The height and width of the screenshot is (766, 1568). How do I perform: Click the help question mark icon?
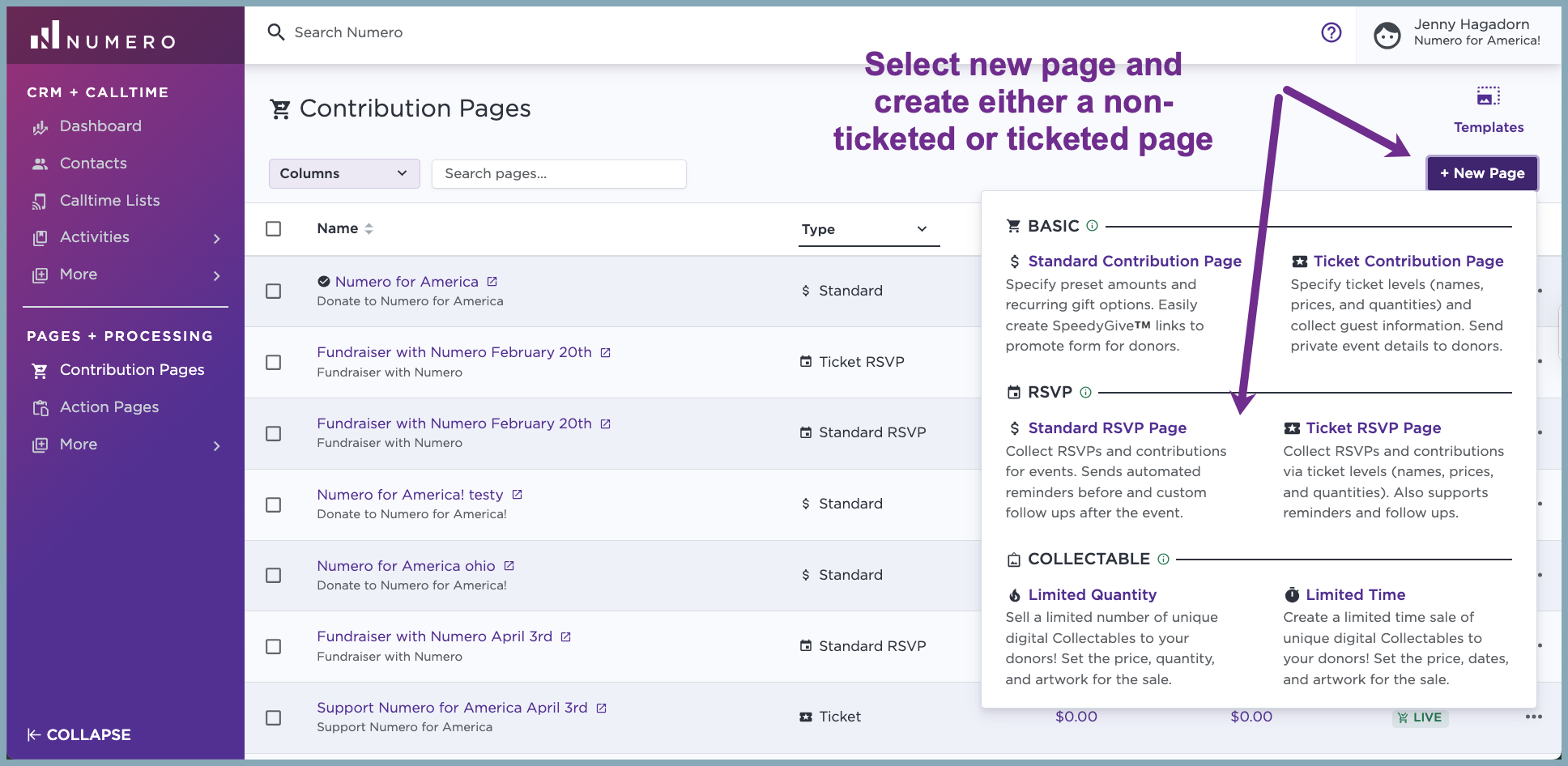tap(1332, 32)
